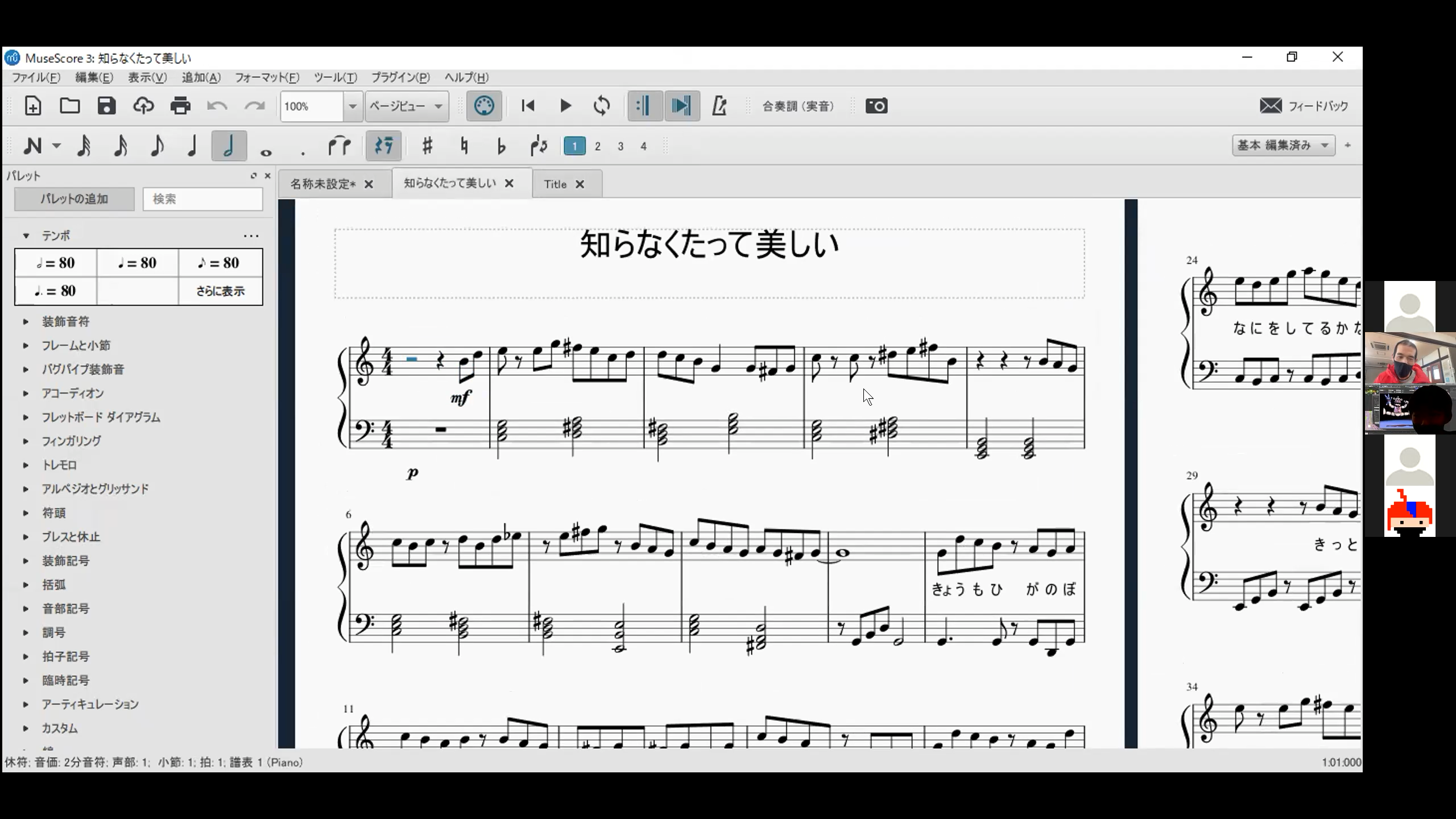Toggle pan score during playback

pos(682,106)
